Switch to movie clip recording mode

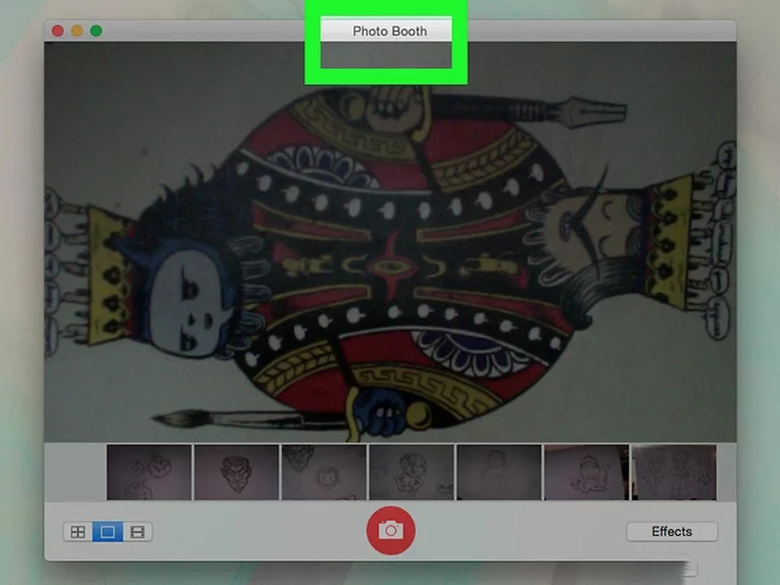(x=138, y=532)
